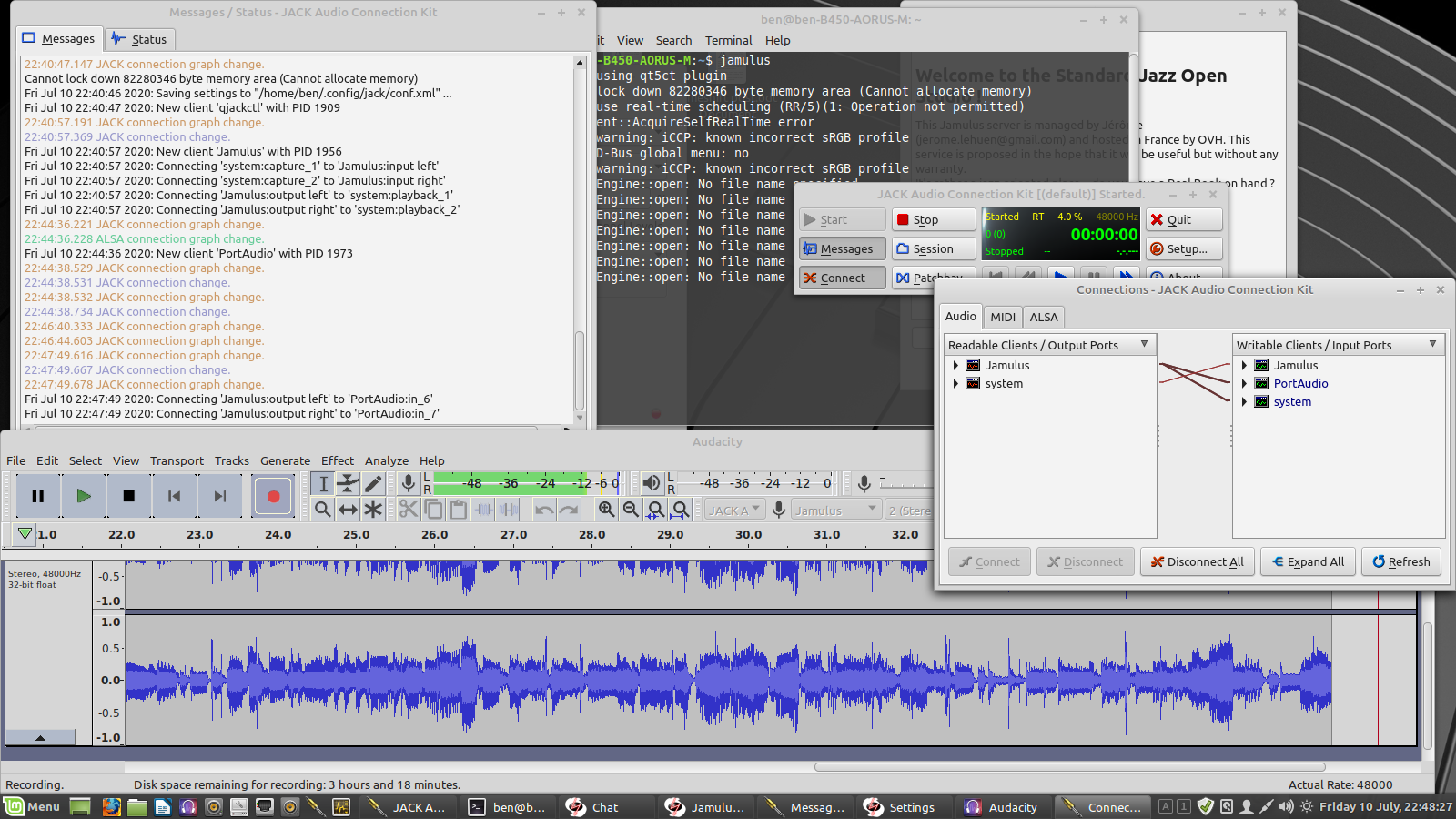Click the green timeline Quick-Play triangle
Screen dimensions: 1456x819
coord(25,534)
